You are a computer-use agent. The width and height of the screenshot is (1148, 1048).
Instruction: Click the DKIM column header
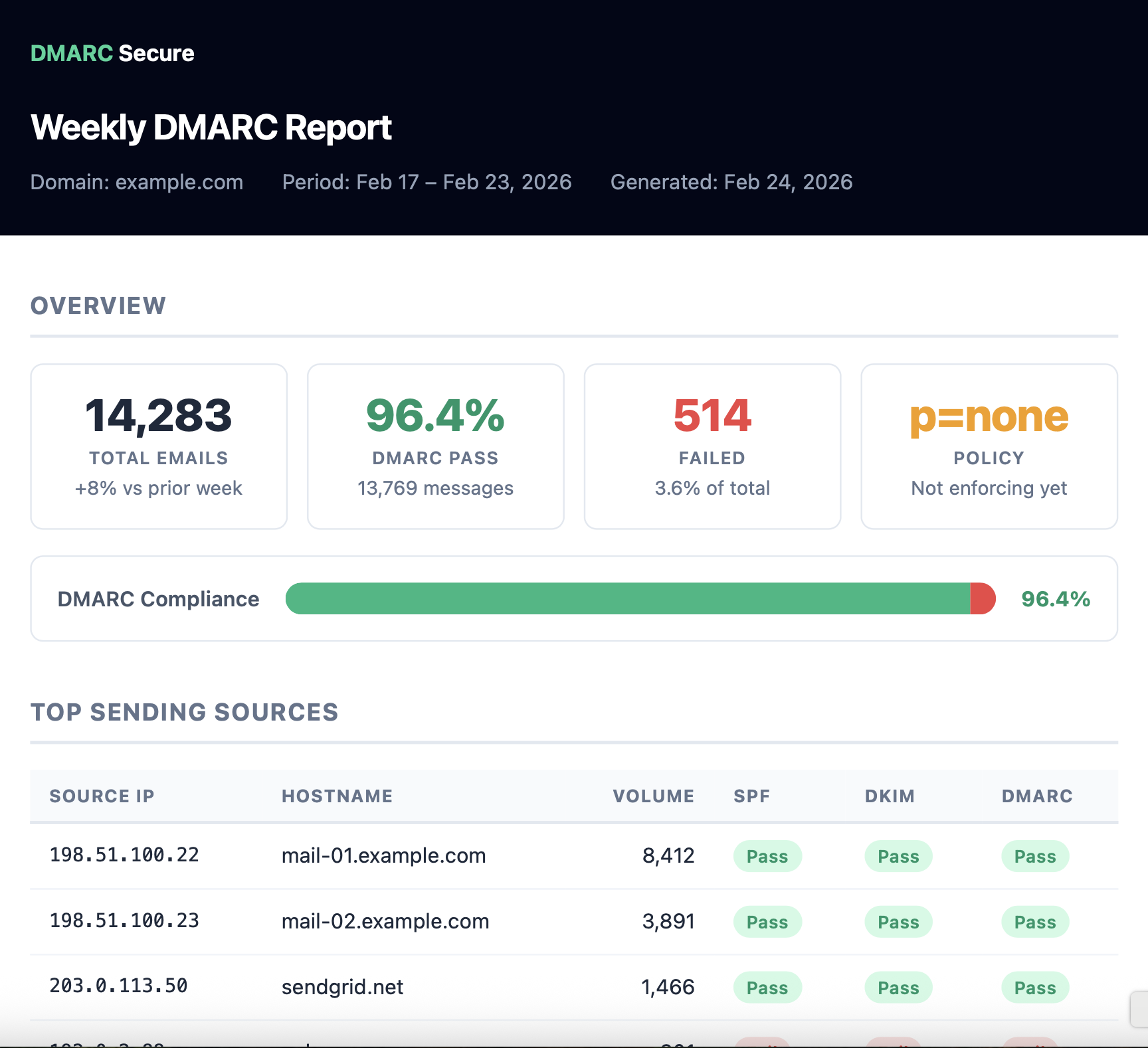click(x=890, y=796)
